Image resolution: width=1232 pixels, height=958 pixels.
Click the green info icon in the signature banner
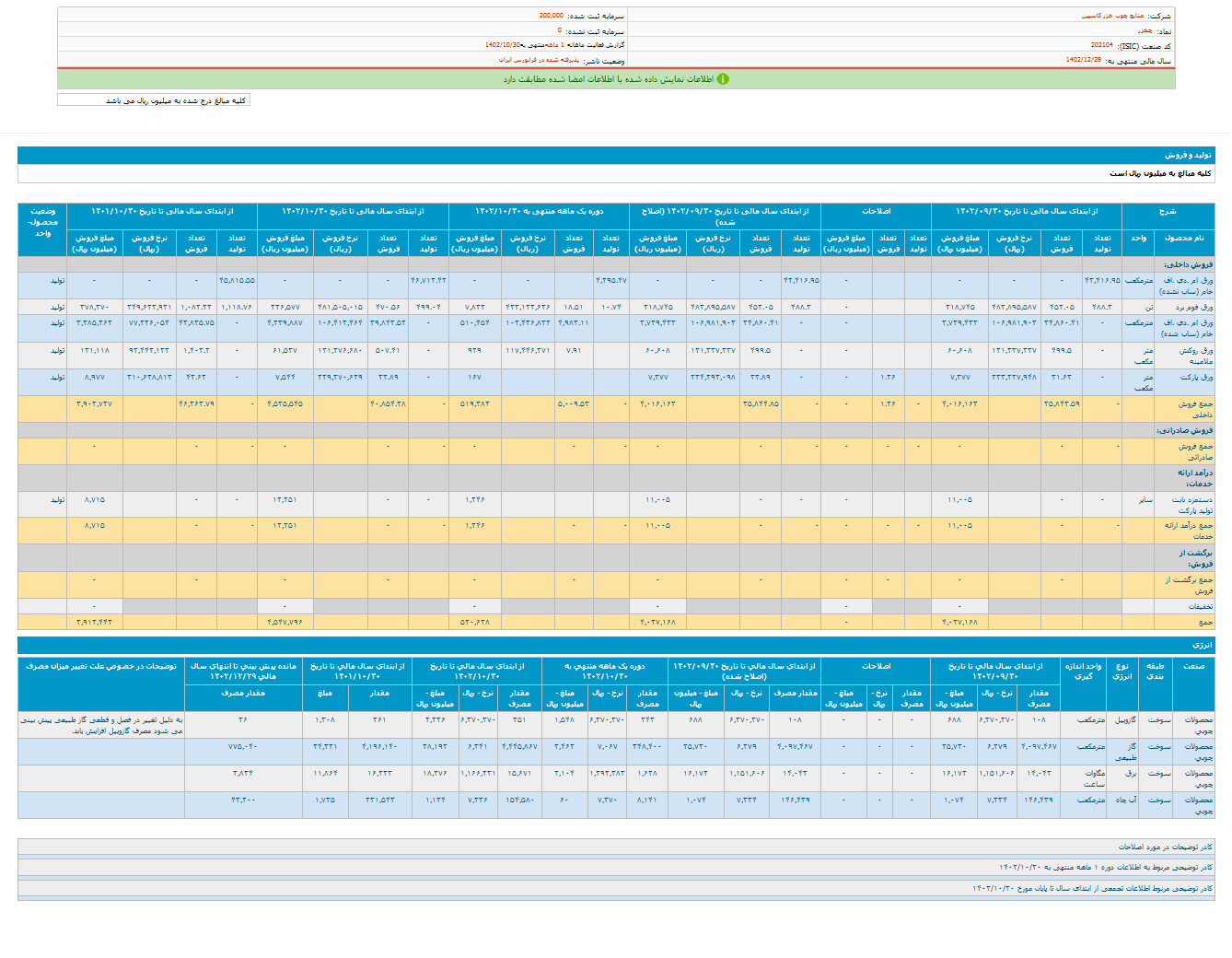(x=723, y=79)
